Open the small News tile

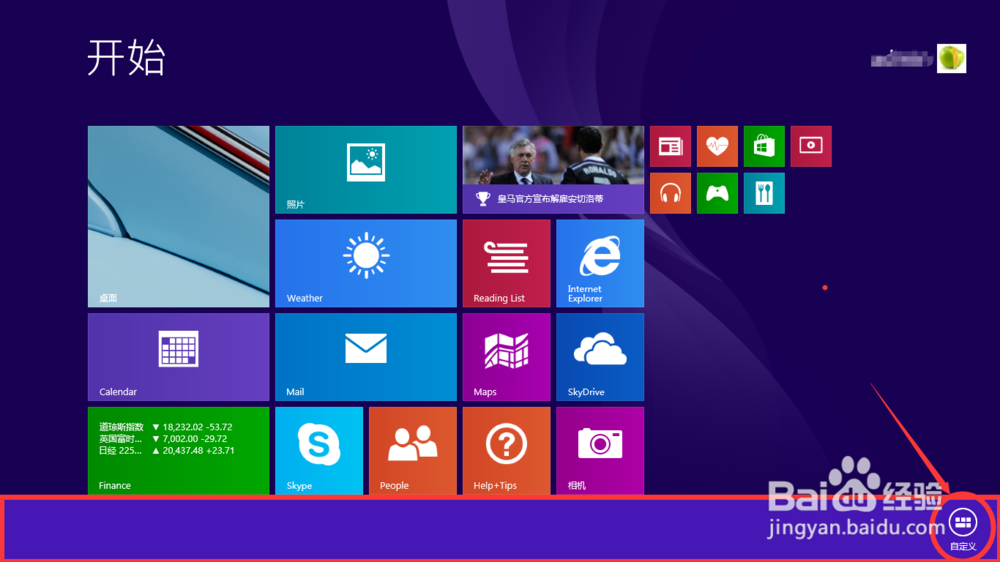point(670,147)
